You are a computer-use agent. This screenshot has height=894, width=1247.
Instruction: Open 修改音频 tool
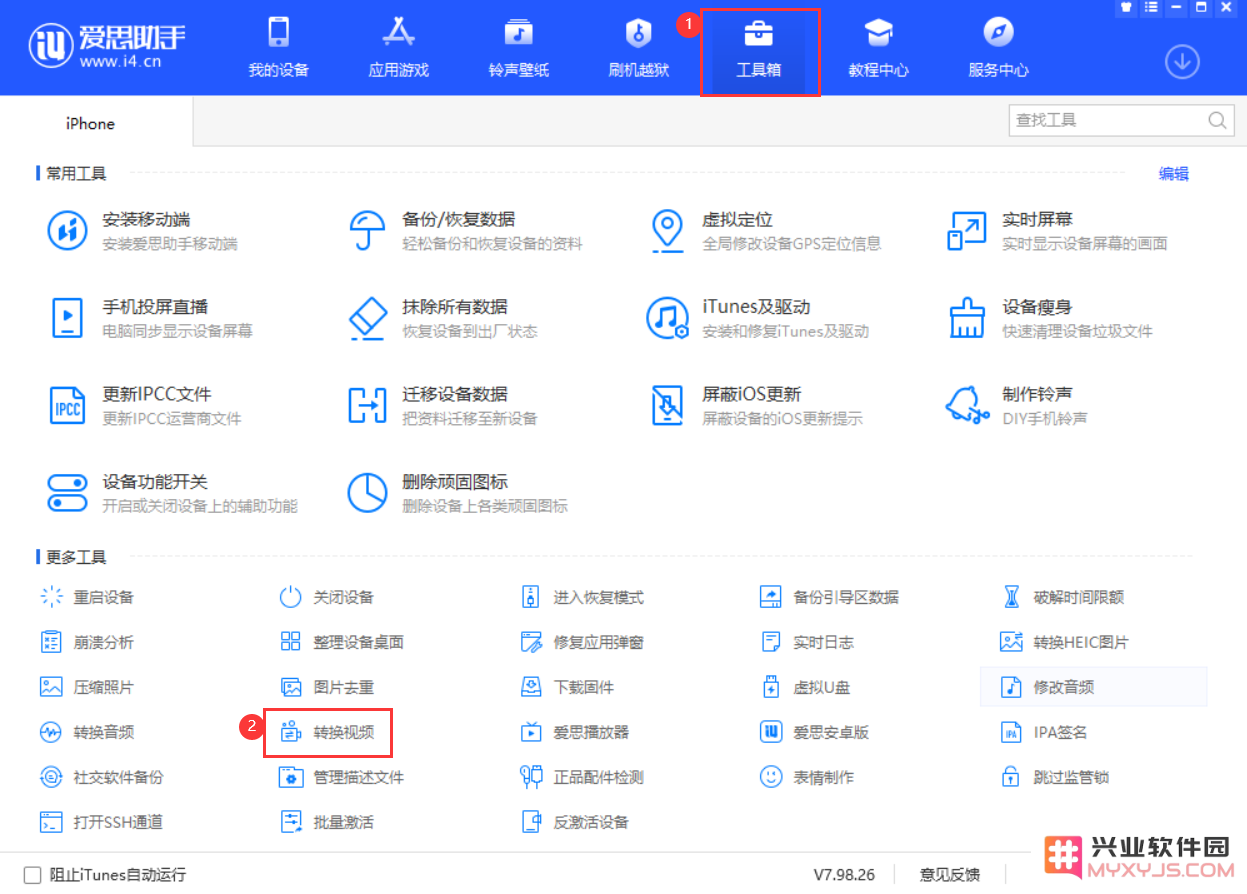point(1094,687)
